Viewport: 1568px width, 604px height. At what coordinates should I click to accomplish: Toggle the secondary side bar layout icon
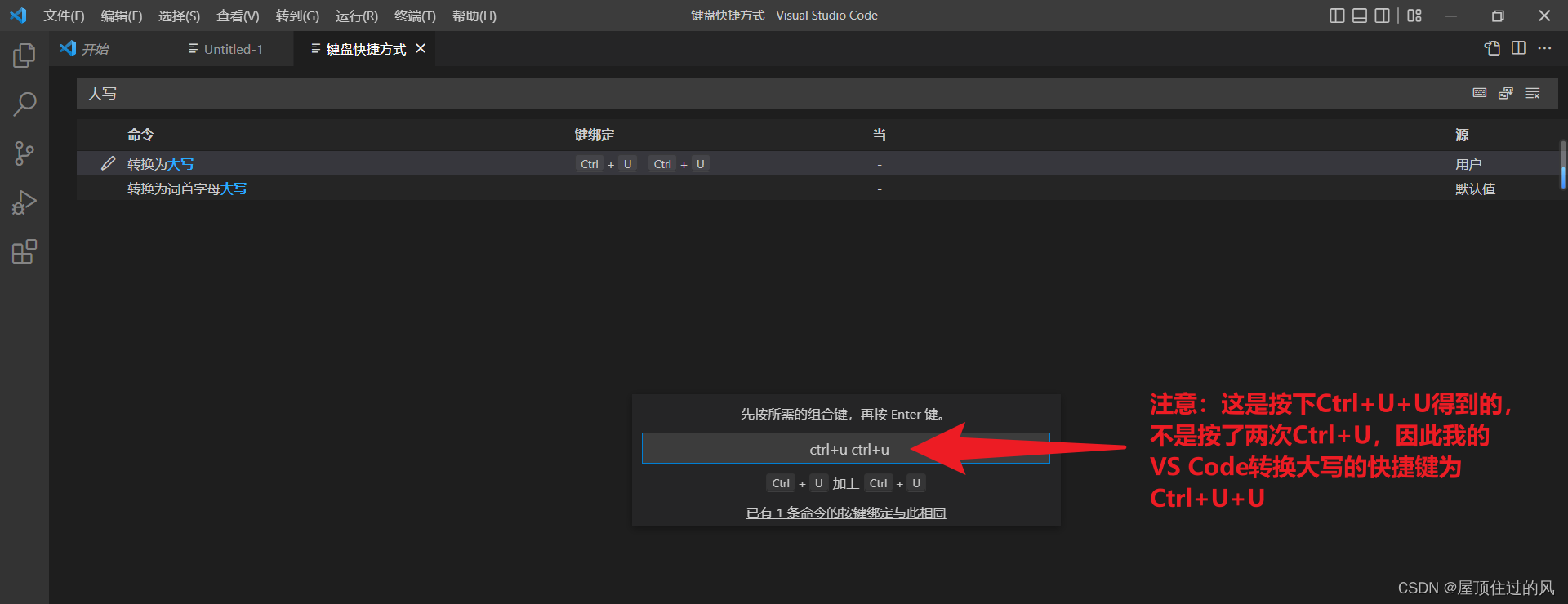[1382, 16]
